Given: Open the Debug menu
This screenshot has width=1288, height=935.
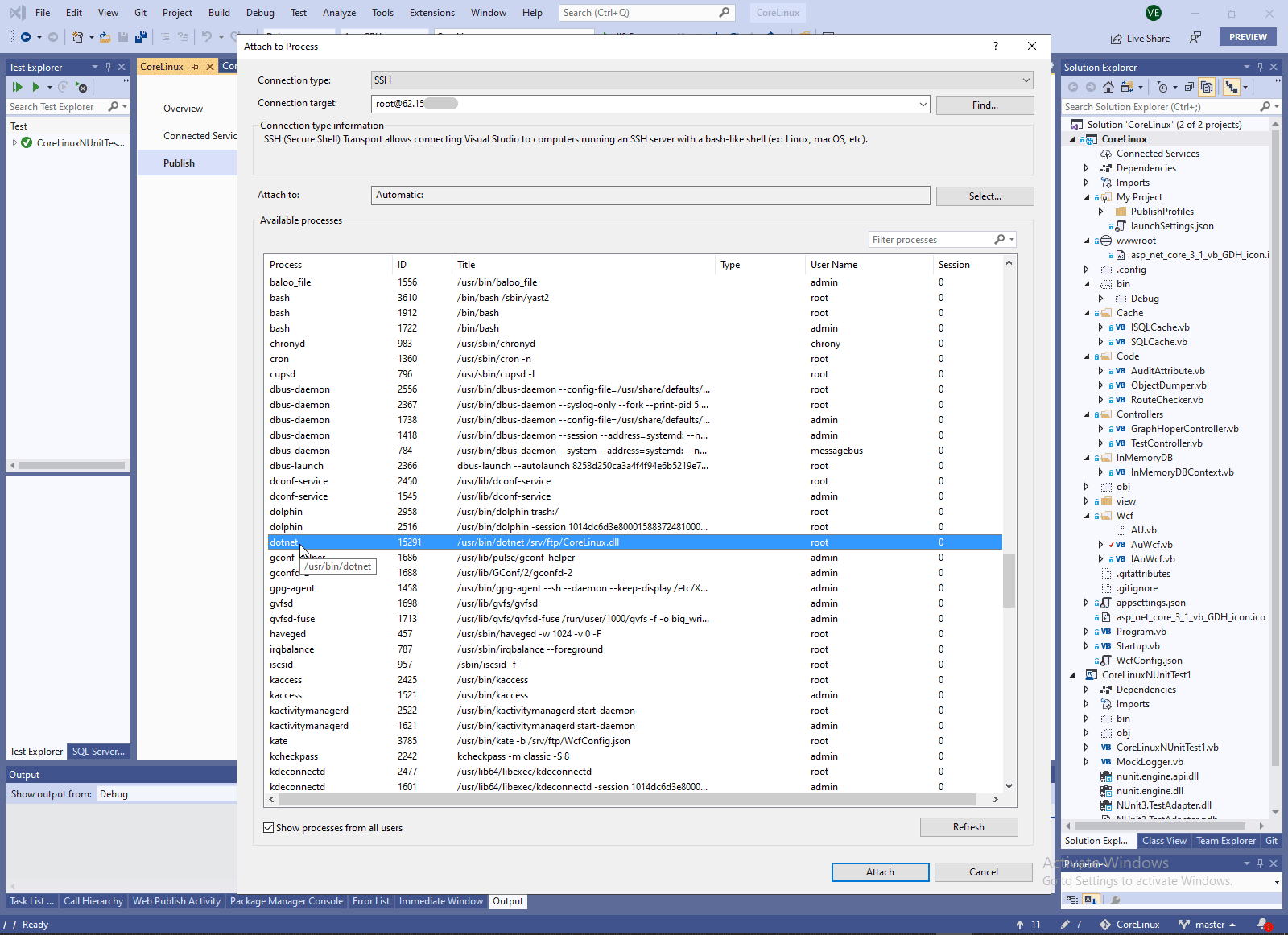Looking at the screenshot, I should click(260, 13).
